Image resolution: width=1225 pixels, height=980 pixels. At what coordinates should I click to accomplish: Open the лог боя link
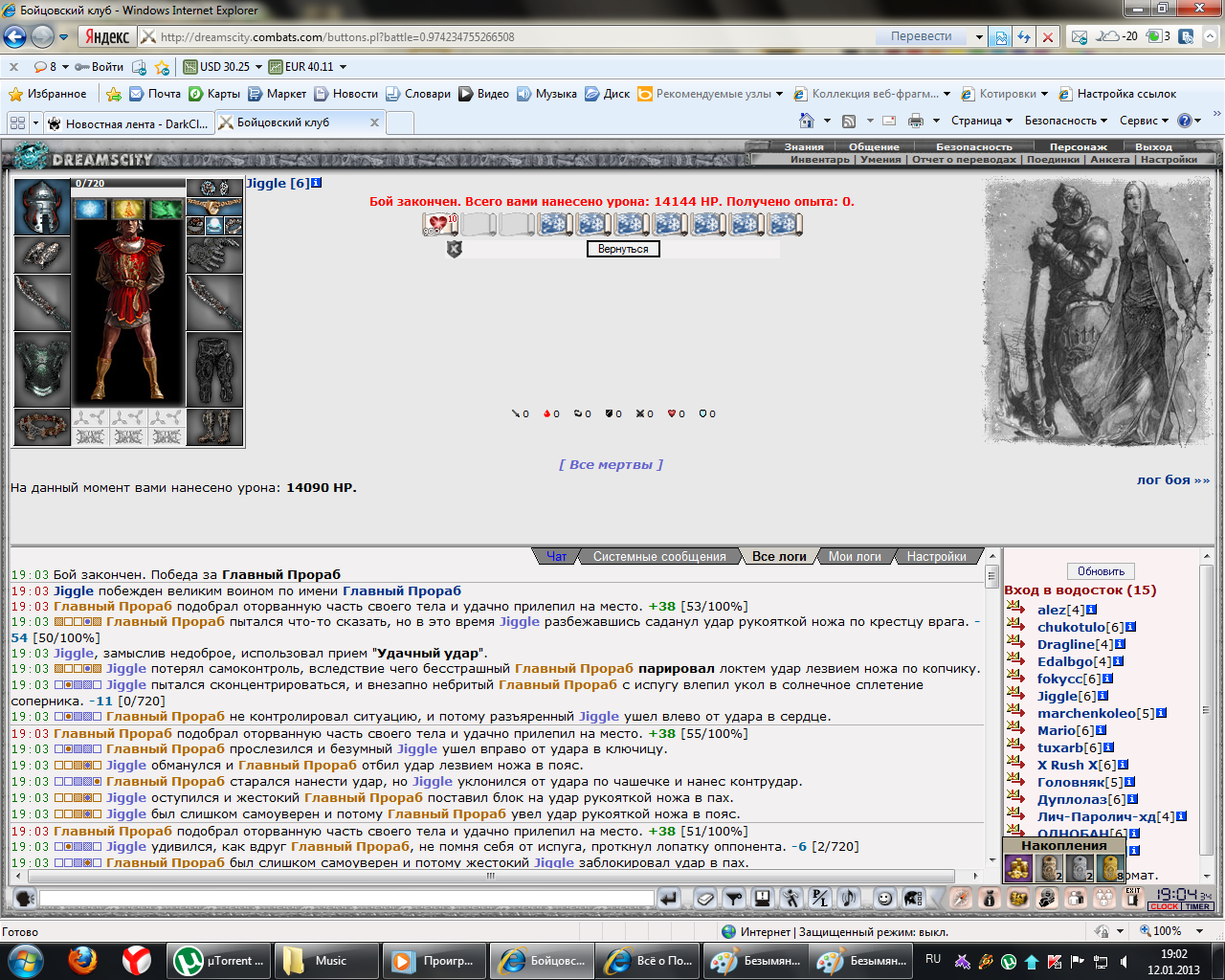tap(1173, 479)
